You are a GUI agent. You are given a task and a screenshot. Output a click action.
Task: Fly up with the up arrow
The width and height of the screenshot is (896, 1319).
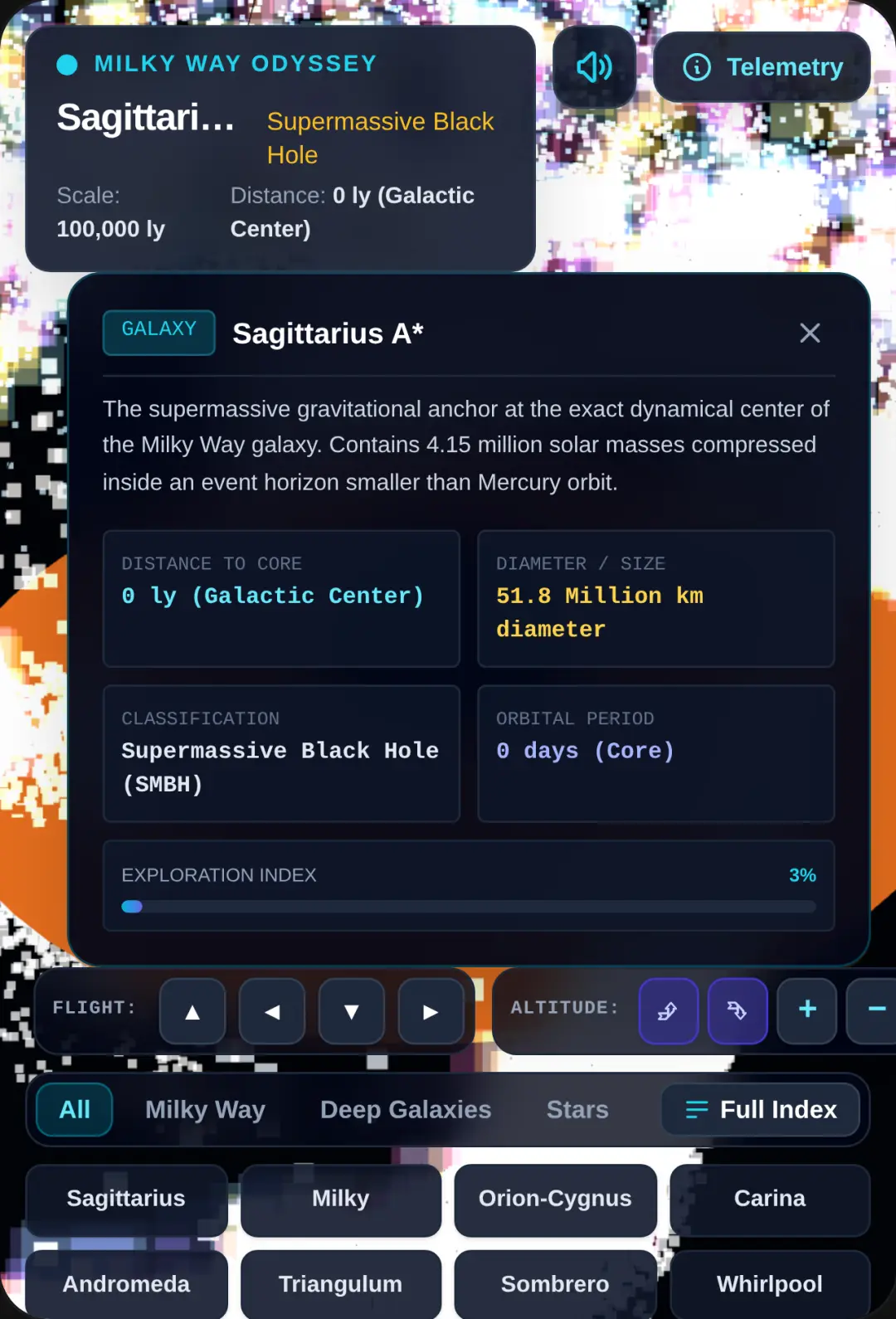pyautogui.click(x=192, y=1011)
